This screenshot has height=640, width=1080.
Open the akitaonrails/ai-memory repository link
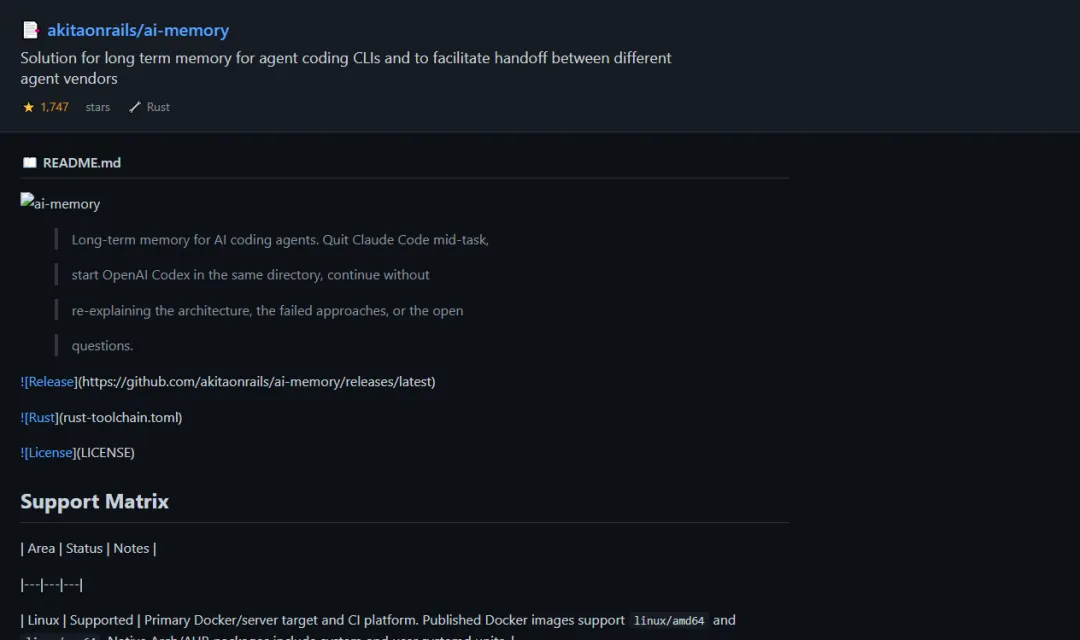138,30
